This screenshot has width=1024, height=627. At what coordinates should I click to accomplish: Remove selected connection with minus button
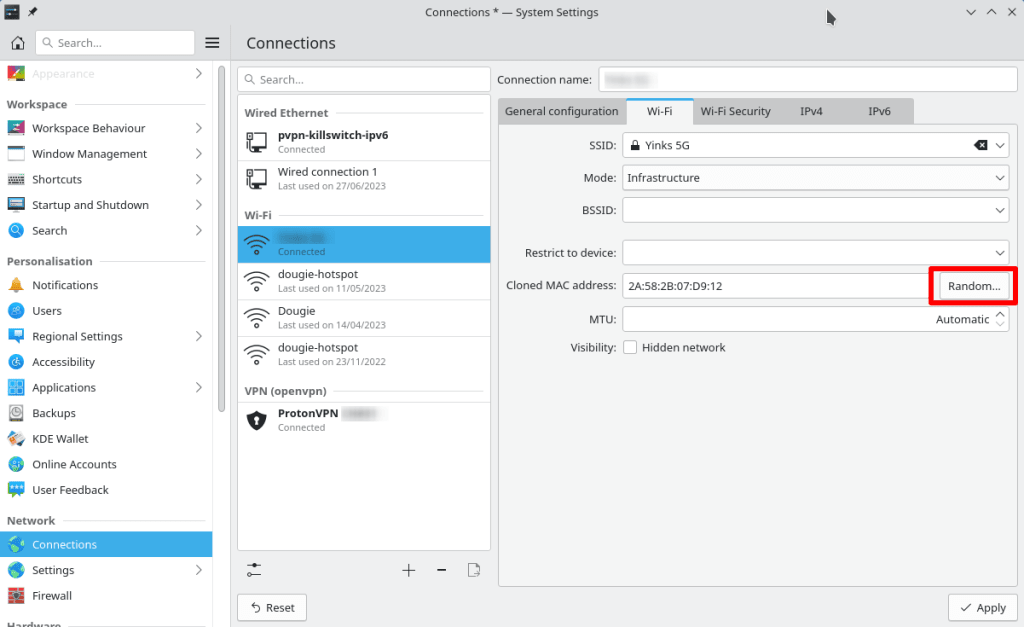(x=441, y=570)
